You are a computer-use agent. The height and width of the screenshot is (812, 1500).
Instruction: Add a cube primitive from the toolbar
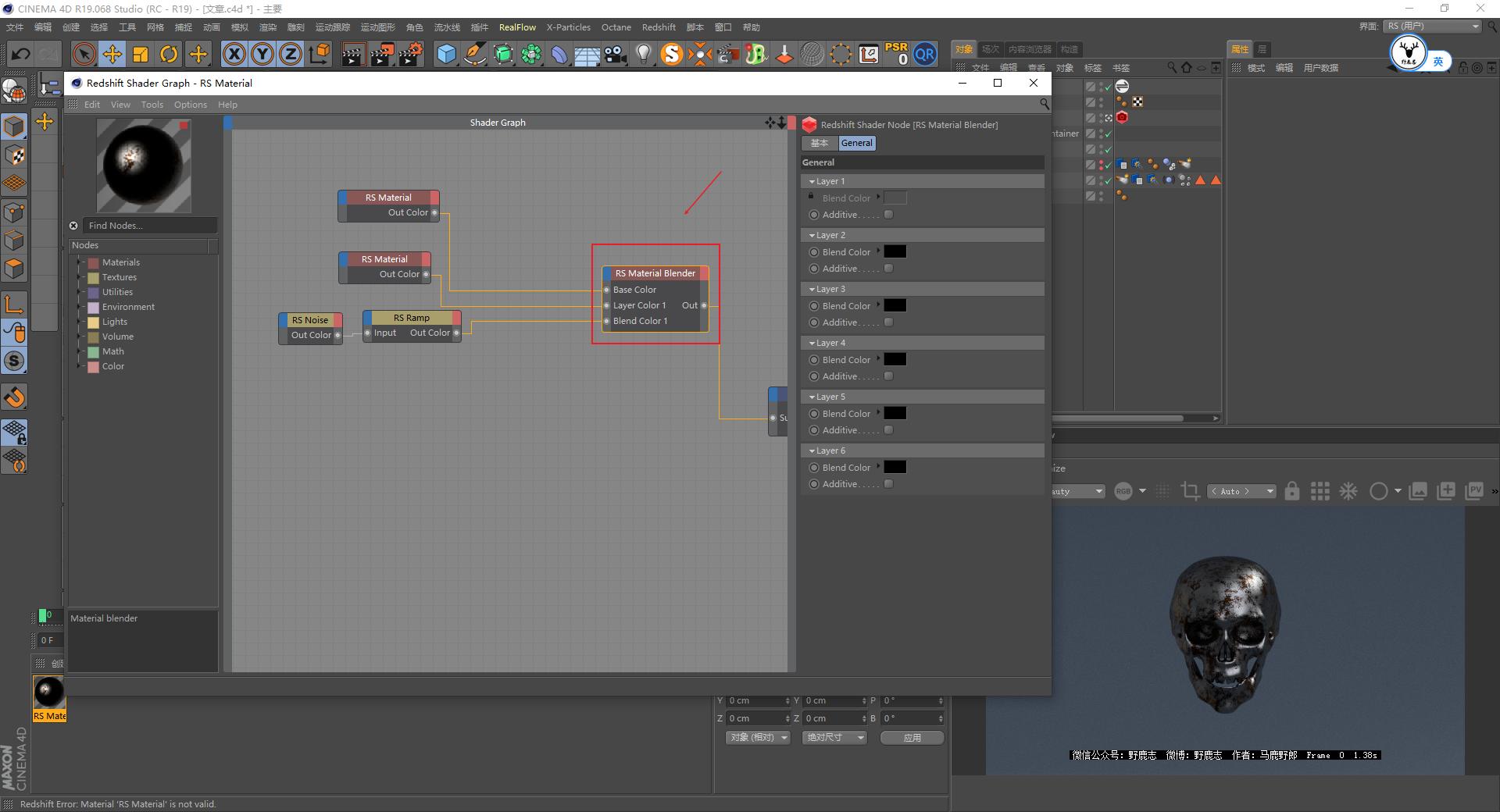pos(446,55)
